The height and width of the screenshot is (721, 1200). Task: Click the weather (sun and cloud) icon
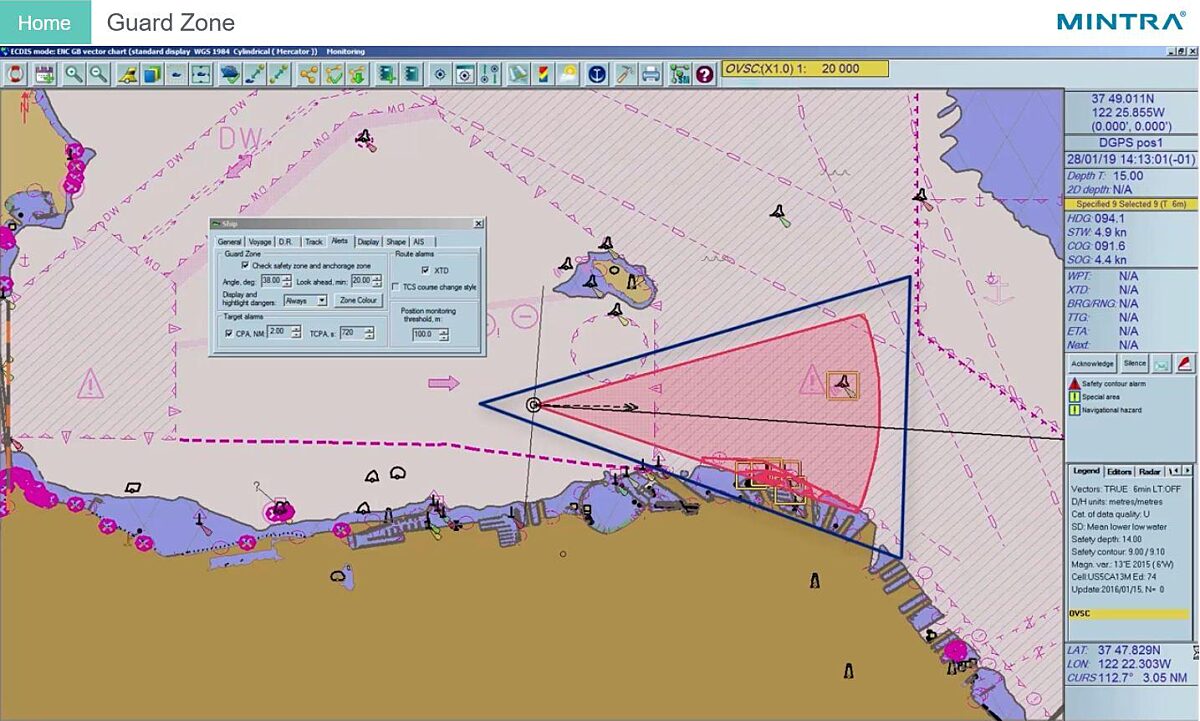point(567,73)
